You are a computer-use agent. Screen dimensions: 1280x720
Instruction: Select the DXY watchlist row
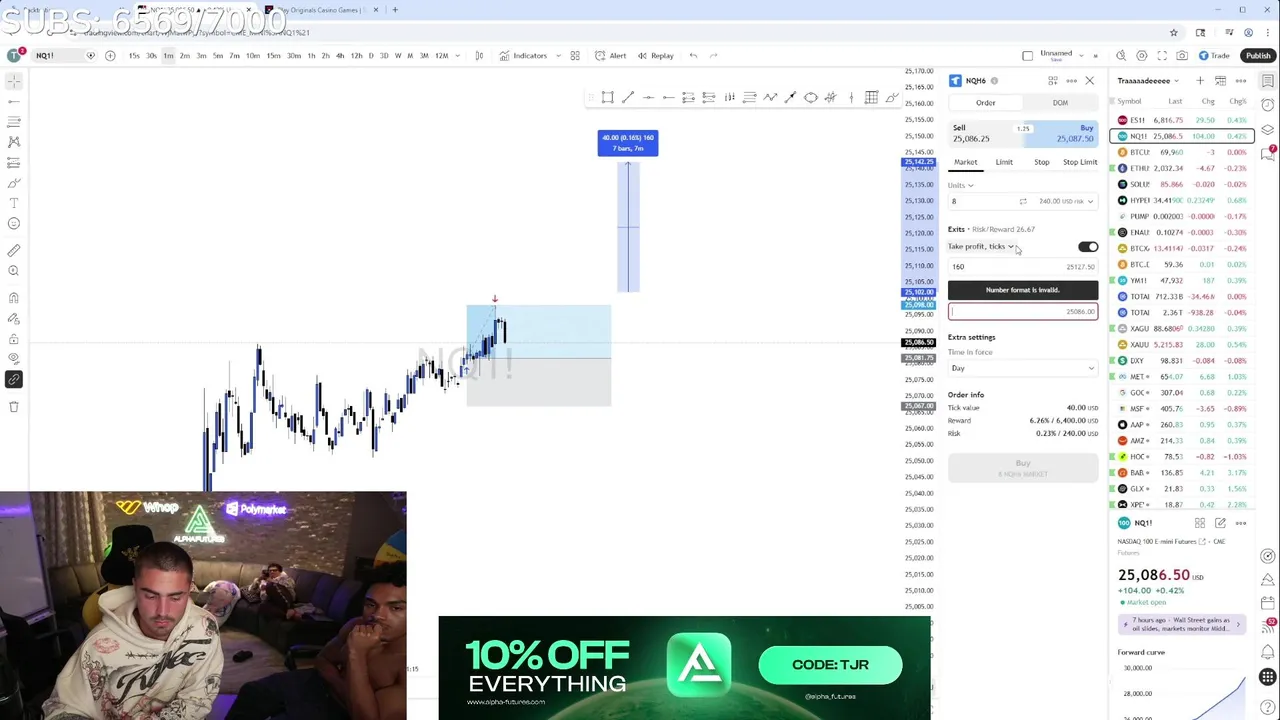pyautogui.click(x=1180, y=360)
